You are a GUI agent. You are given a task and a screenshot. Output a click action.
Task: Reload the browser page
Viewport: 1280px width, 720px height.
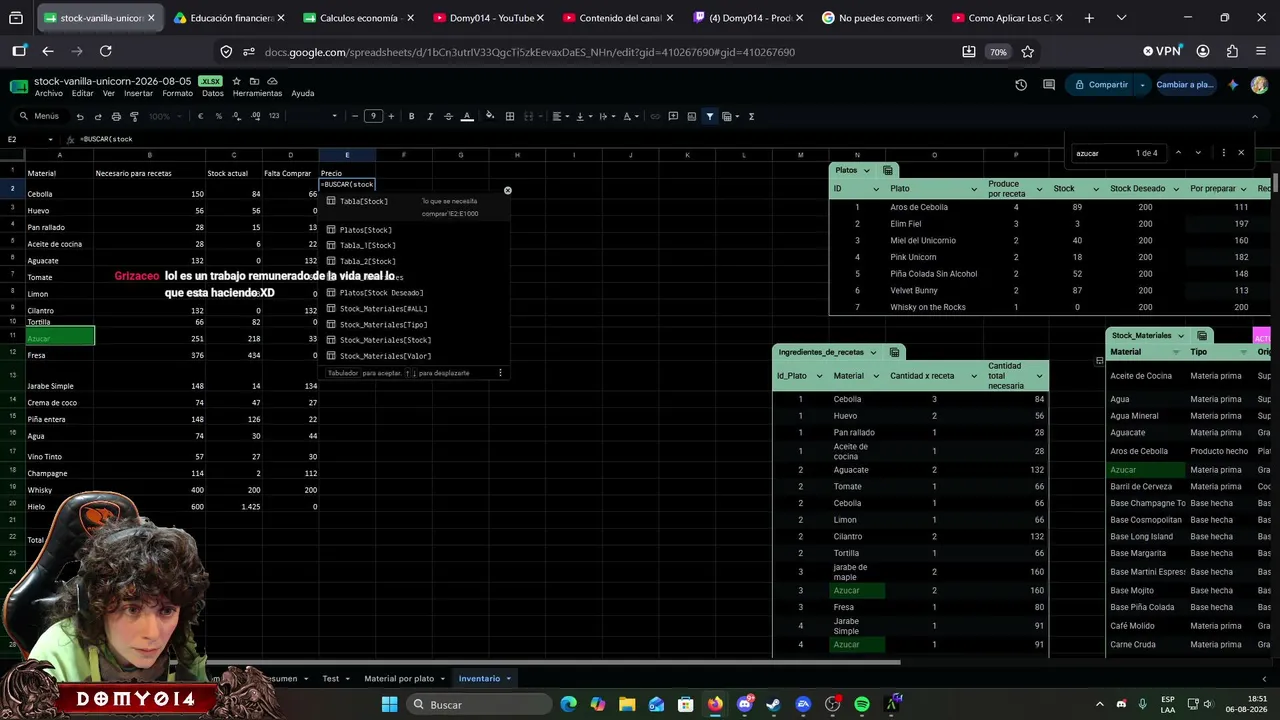tap(106, 51)
